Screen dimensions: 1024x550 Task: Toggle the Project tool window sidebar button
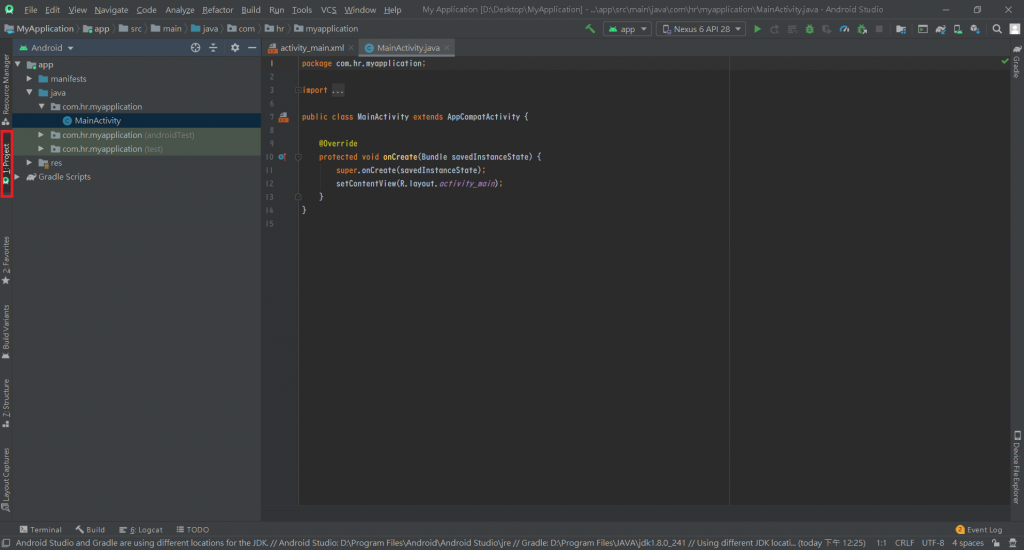[x=6, y=163]
